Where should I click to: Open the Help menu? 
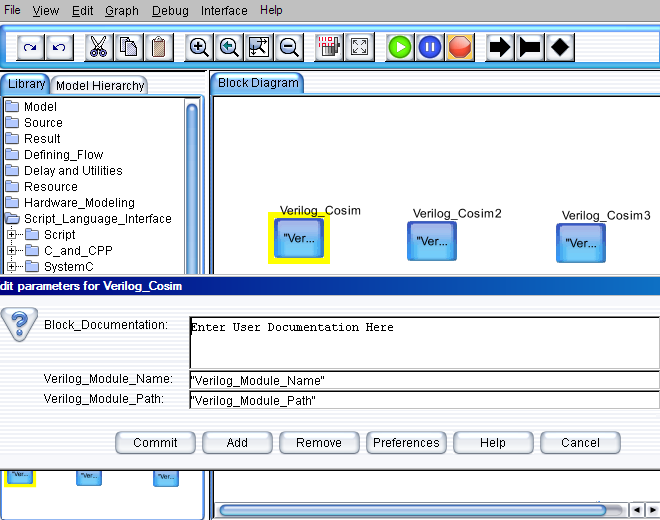(271, 10)
